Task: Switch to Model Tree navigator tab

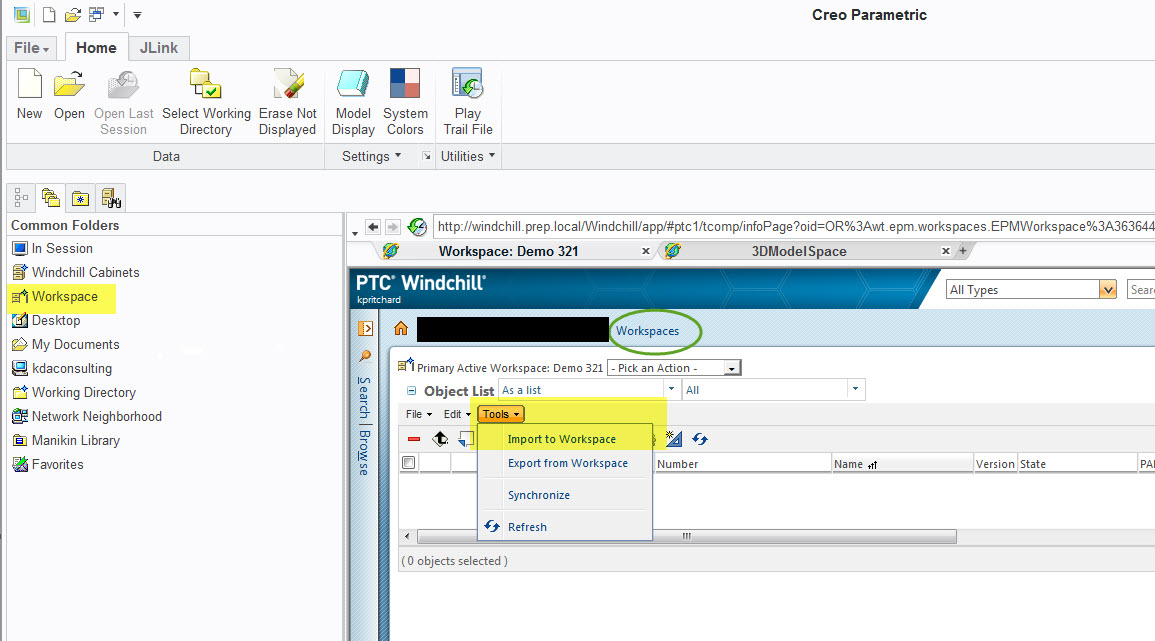Action: click(21, 197)
